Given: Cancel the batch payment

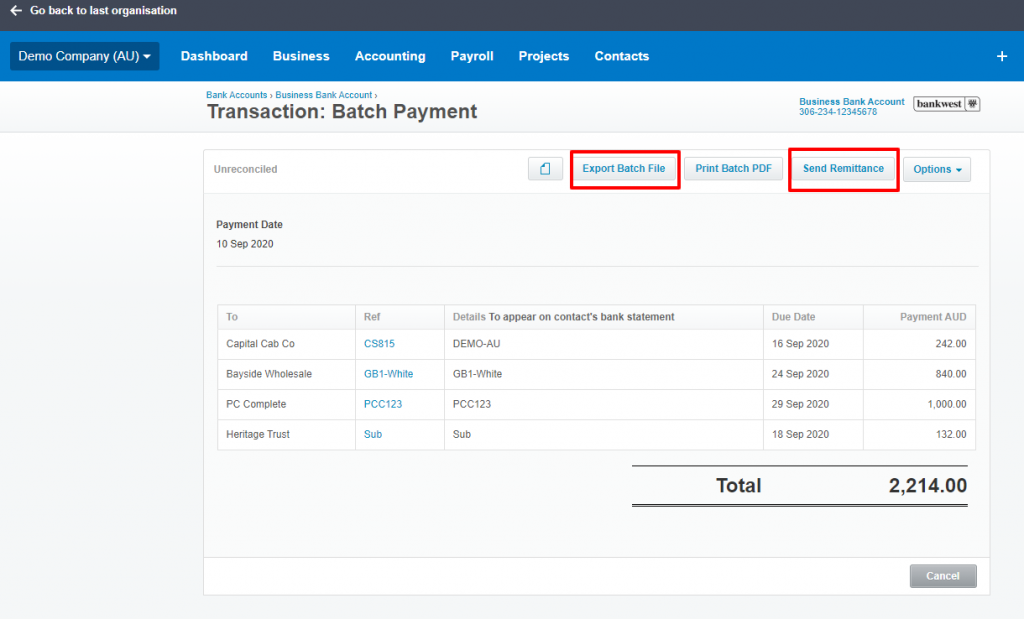Looking at the screenshot, I should coord(942,575).
